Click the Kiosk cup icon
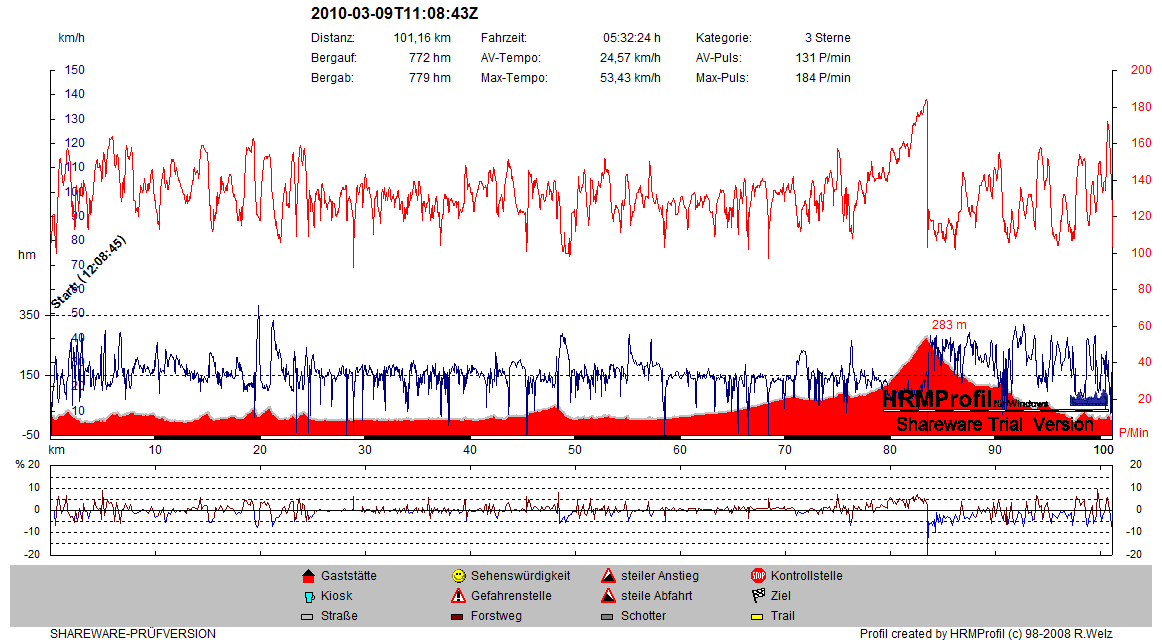This screenshot has height=640, width=1162. coord(308,596)
